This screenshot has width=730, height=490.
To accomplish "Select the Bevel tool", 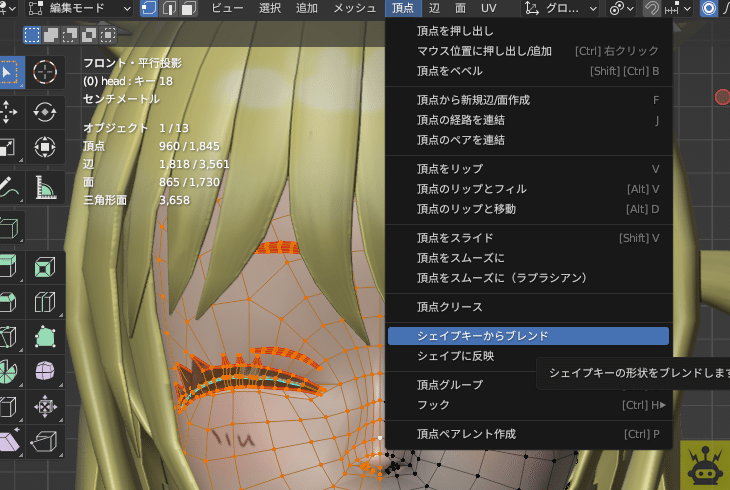I will click(8, 302).
